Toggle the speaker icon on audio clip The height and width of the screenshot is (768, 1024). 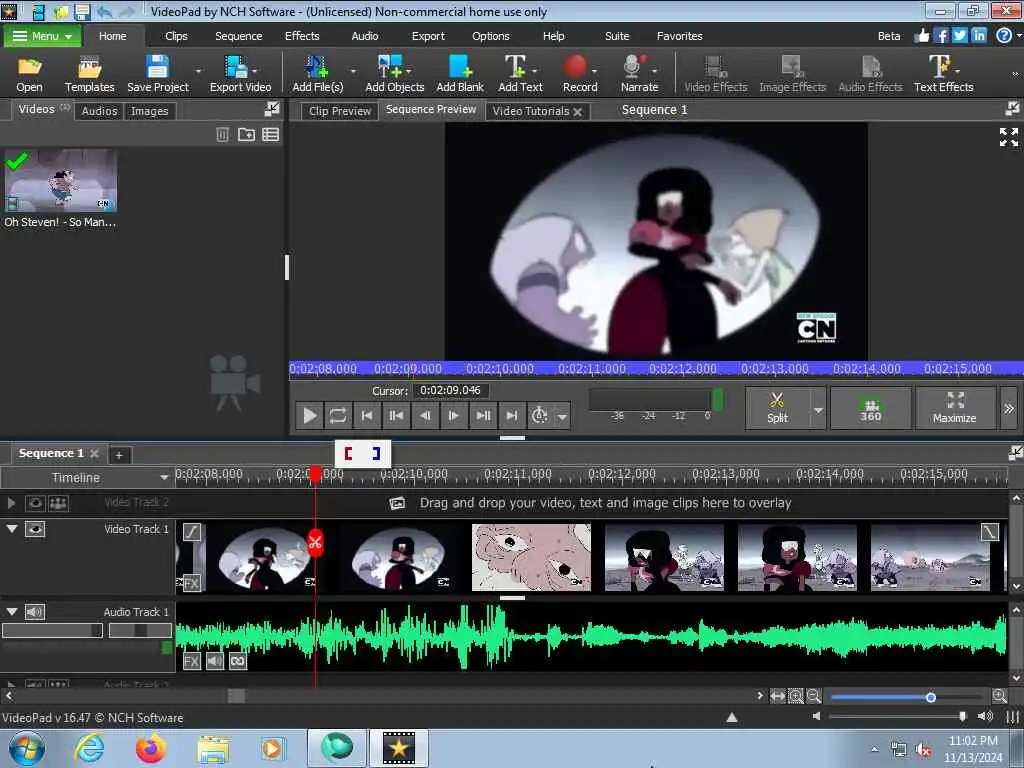[x=215, y=662]
